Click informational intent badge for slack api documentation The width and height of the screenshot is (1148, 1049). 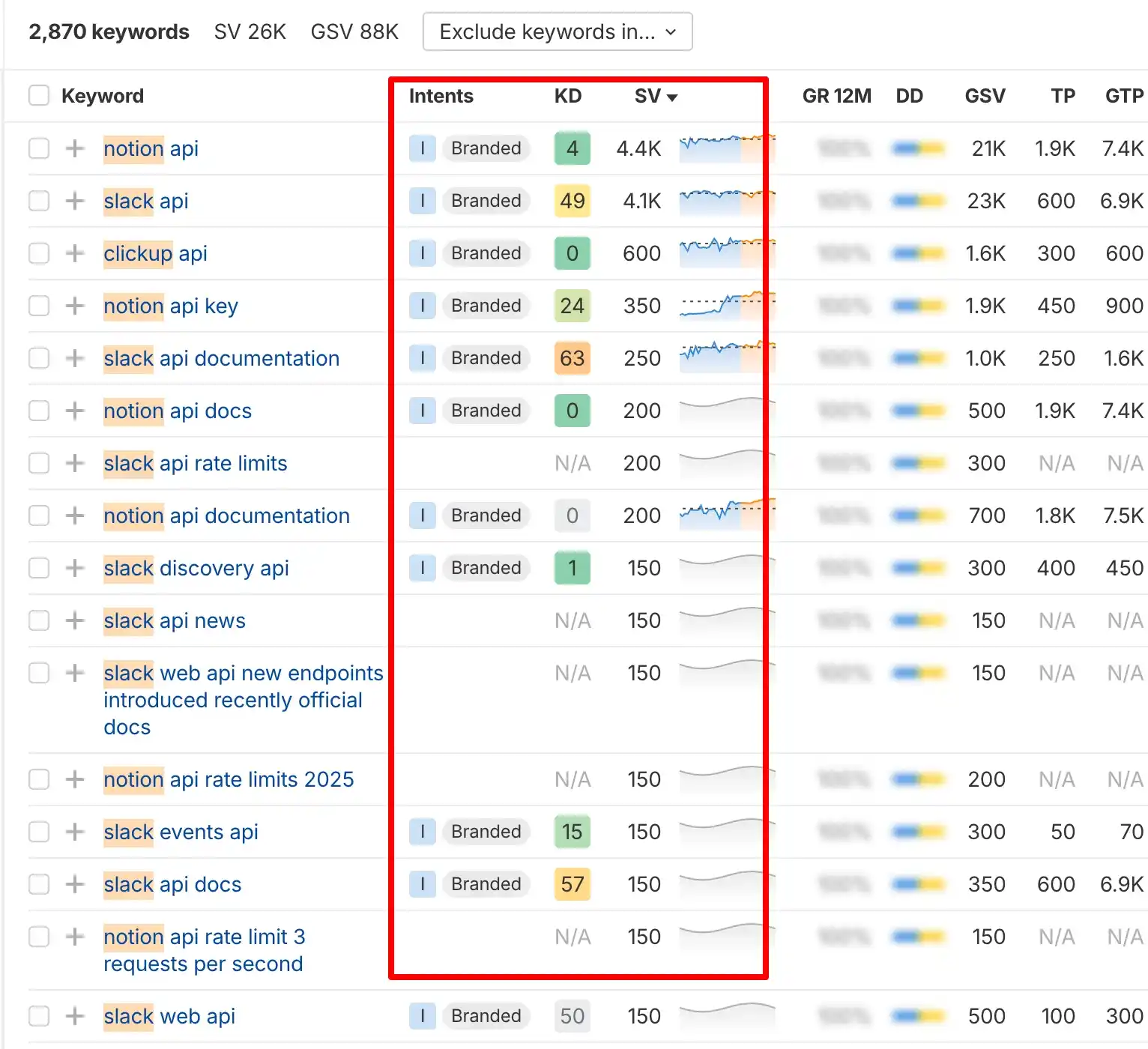pyautogui.click(x=422, y=358)
